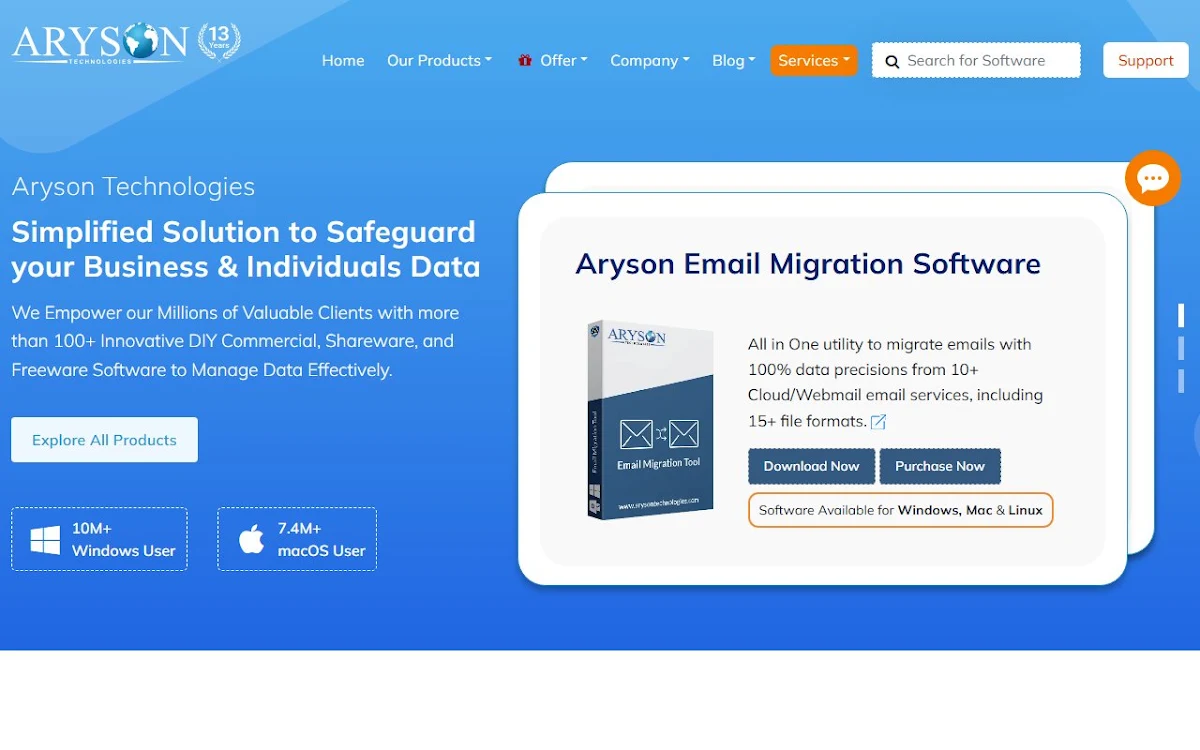Click the Email Migration Tool box image
The height and width of the screenshot is (750, 1200).
[x=650, y=420]
